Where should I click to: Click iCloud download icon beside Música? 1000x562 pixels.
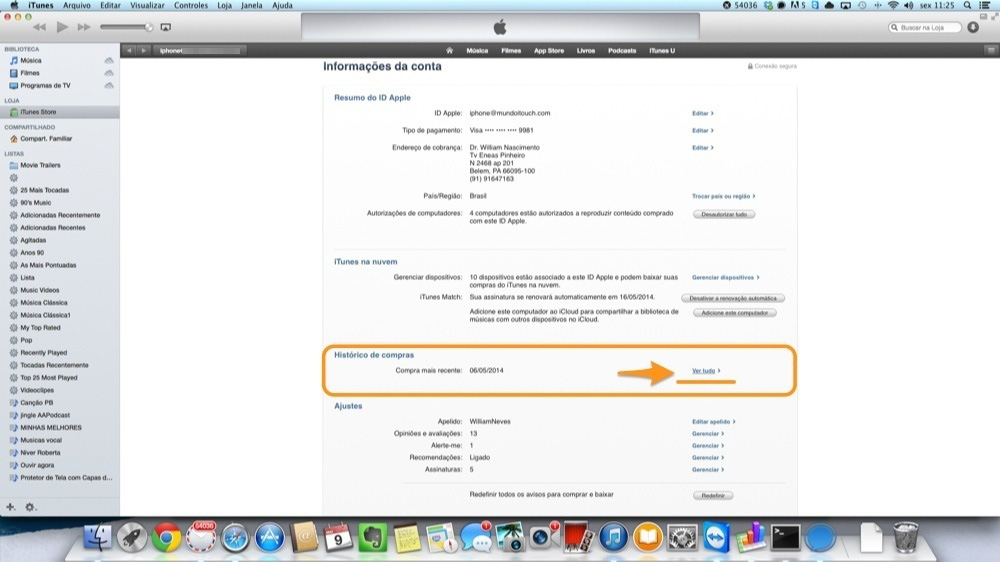109,61
